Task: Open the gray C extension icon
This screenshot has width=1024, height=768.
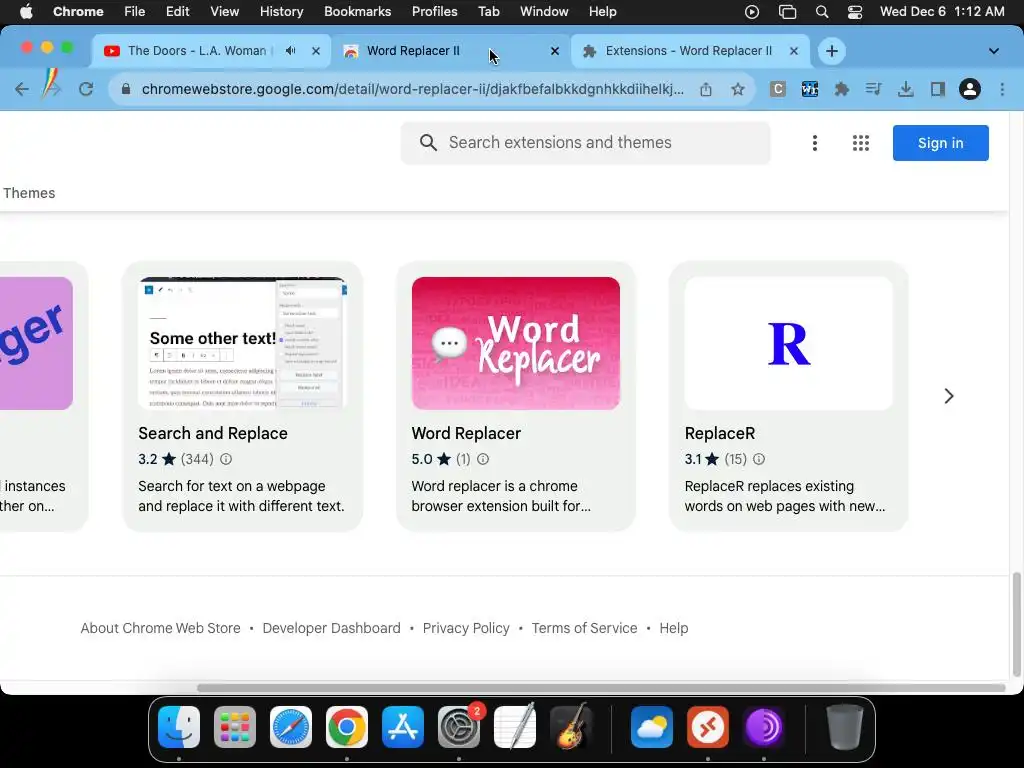Action: [x=777, y=89]
